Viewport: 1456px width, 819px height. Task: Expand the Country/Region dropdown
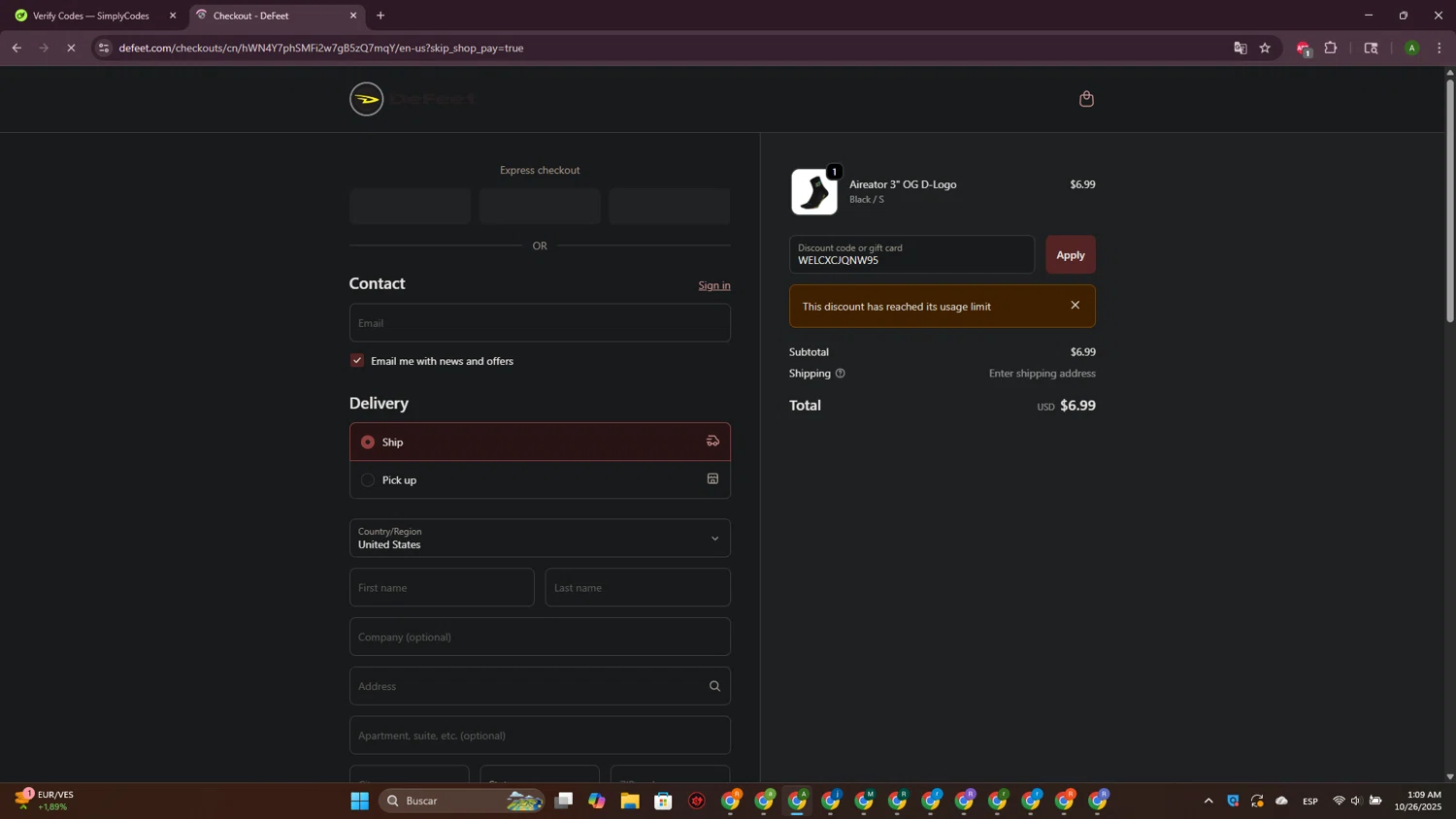[x=540, y=539]
